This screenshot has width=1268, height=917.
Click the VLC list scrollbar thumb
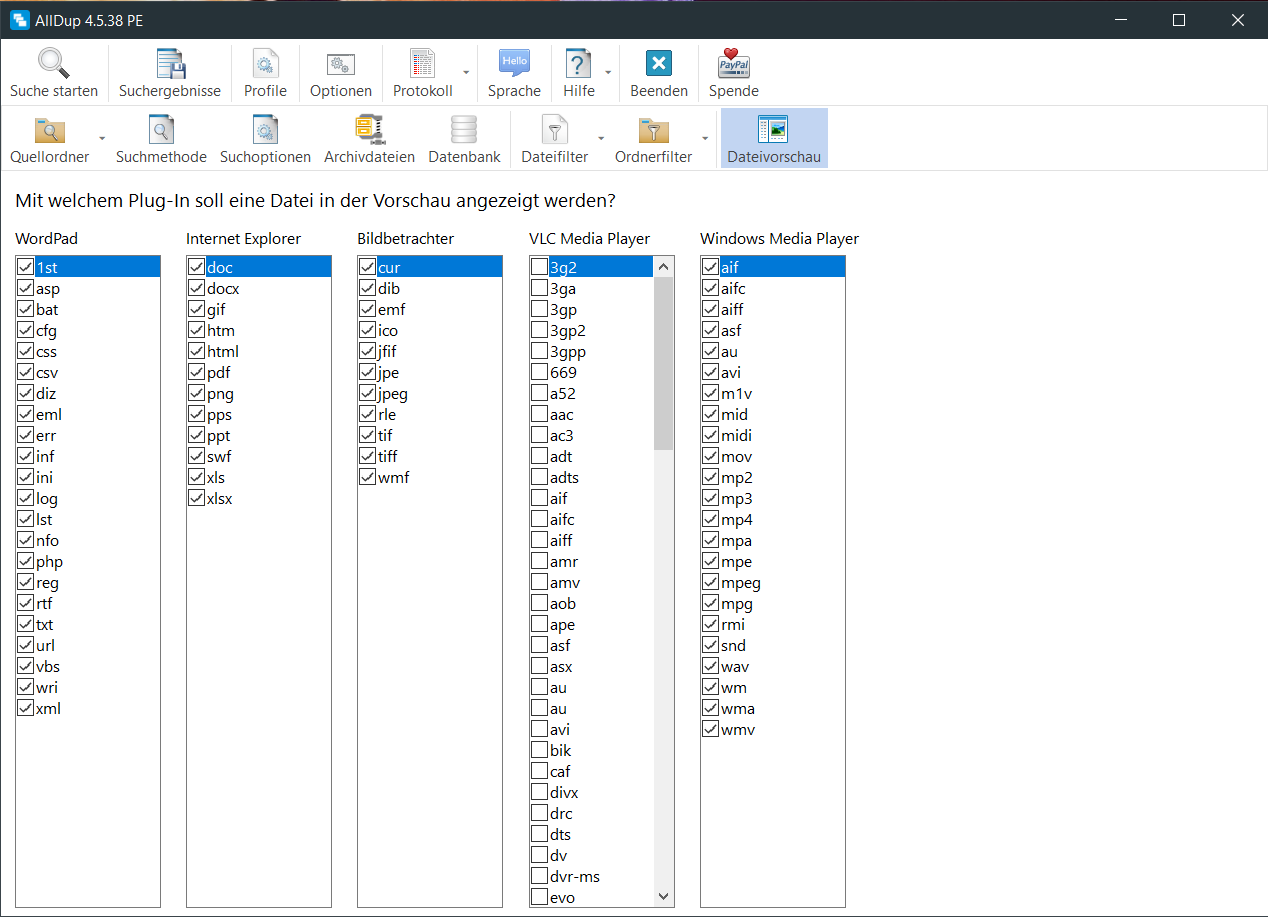(663, 363)
